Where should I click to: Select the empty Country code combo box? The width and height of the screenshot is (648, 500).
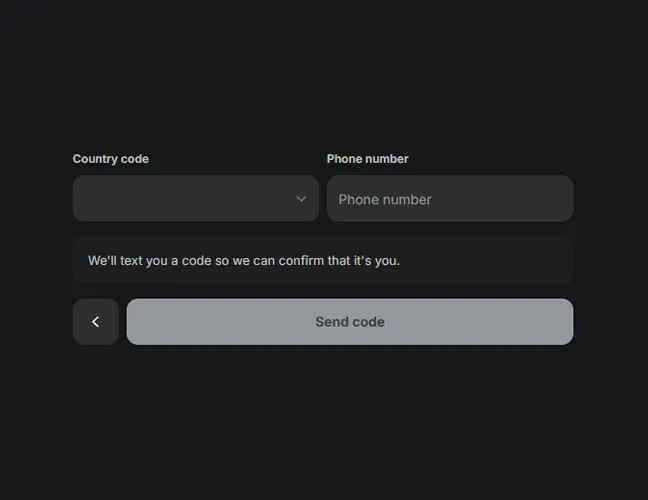coord(195,199)
